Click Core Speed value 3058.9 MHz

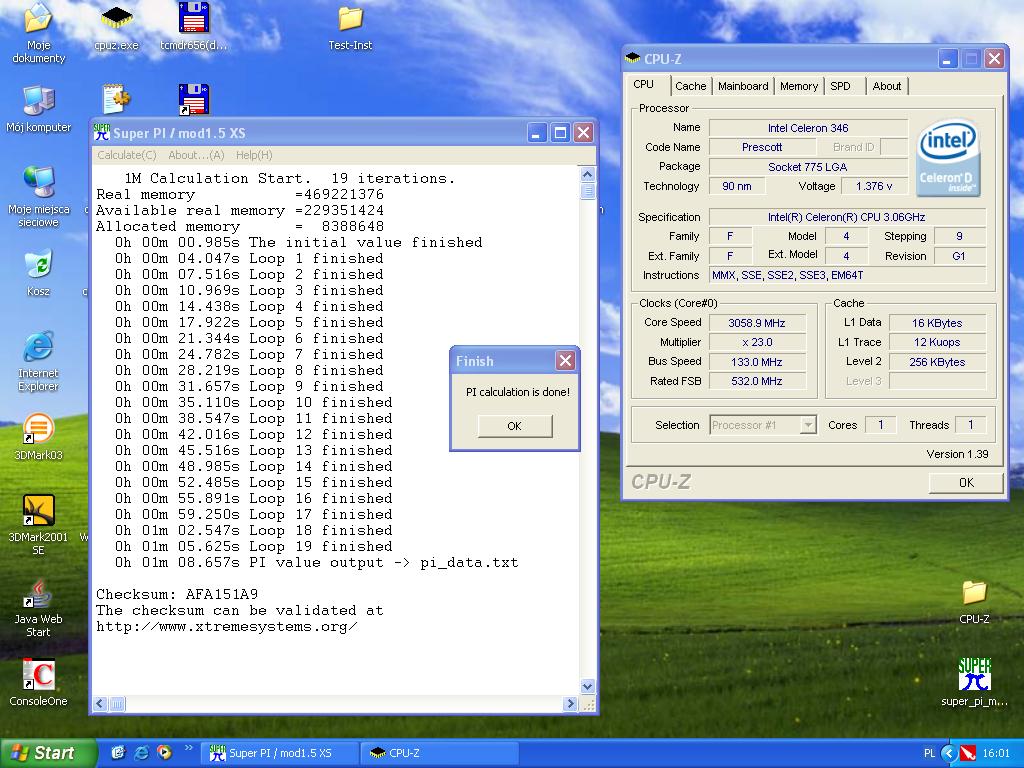pos(757,323)
